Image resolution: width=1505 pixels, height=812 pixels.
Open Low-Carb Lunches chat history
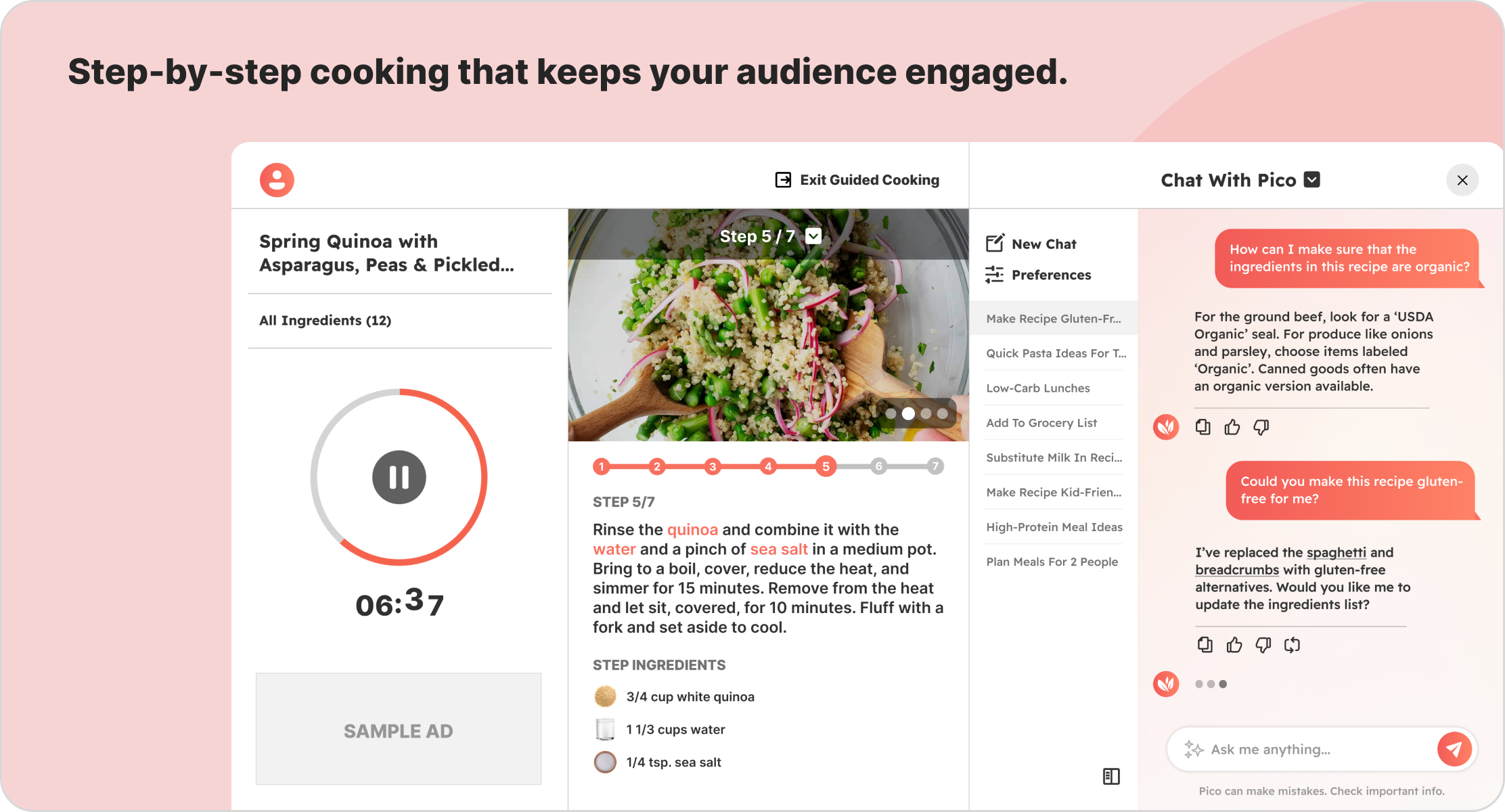1038,388
